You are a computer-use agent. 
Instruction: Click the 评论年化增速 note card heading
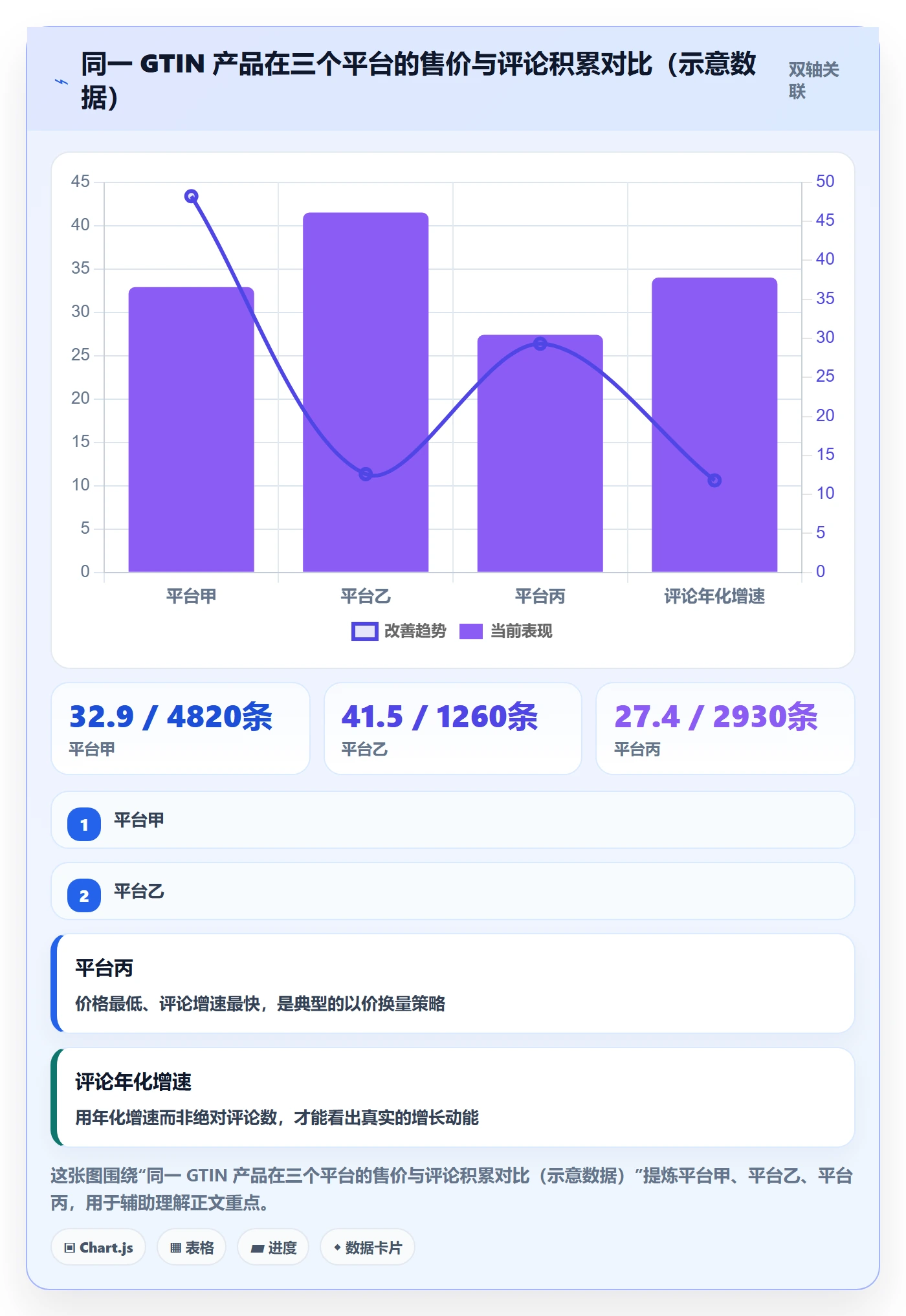point(133,1082)
